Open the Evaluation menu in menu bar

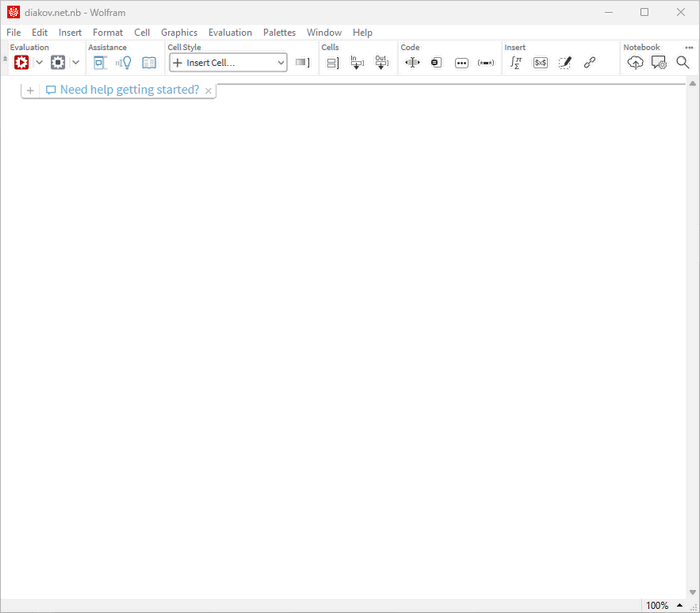(x=230, y=32)
